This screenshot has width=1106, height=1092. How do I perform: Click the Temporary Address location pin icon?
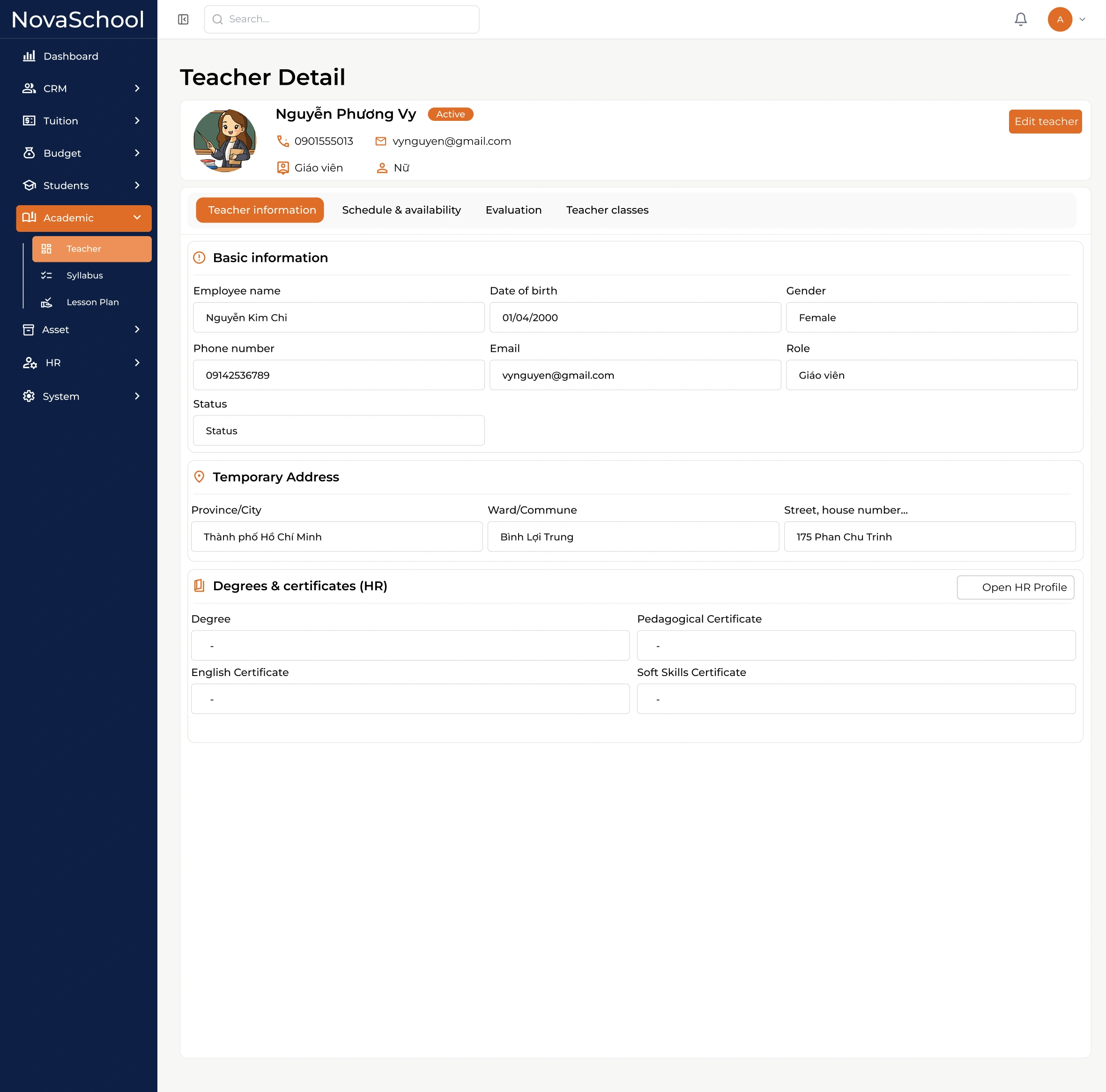point(199,477)
